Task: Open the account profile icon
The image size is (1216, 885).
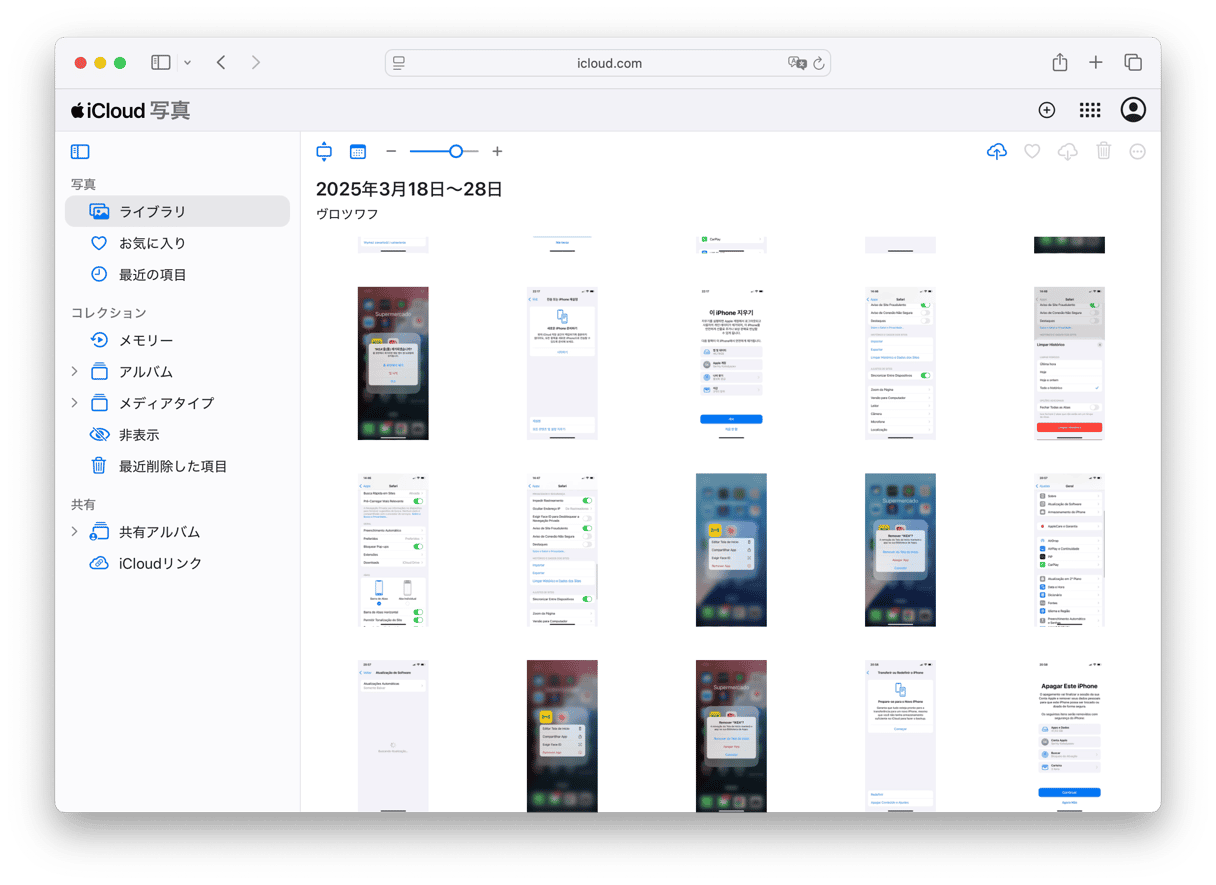Action: tap(1133, 110)
